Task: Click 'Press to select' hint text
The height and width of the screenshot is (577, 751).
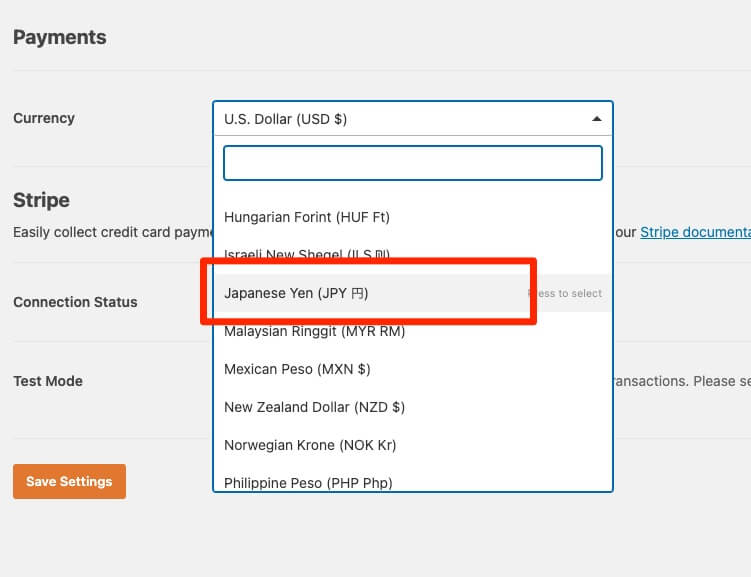Action: tap(565, 293)
